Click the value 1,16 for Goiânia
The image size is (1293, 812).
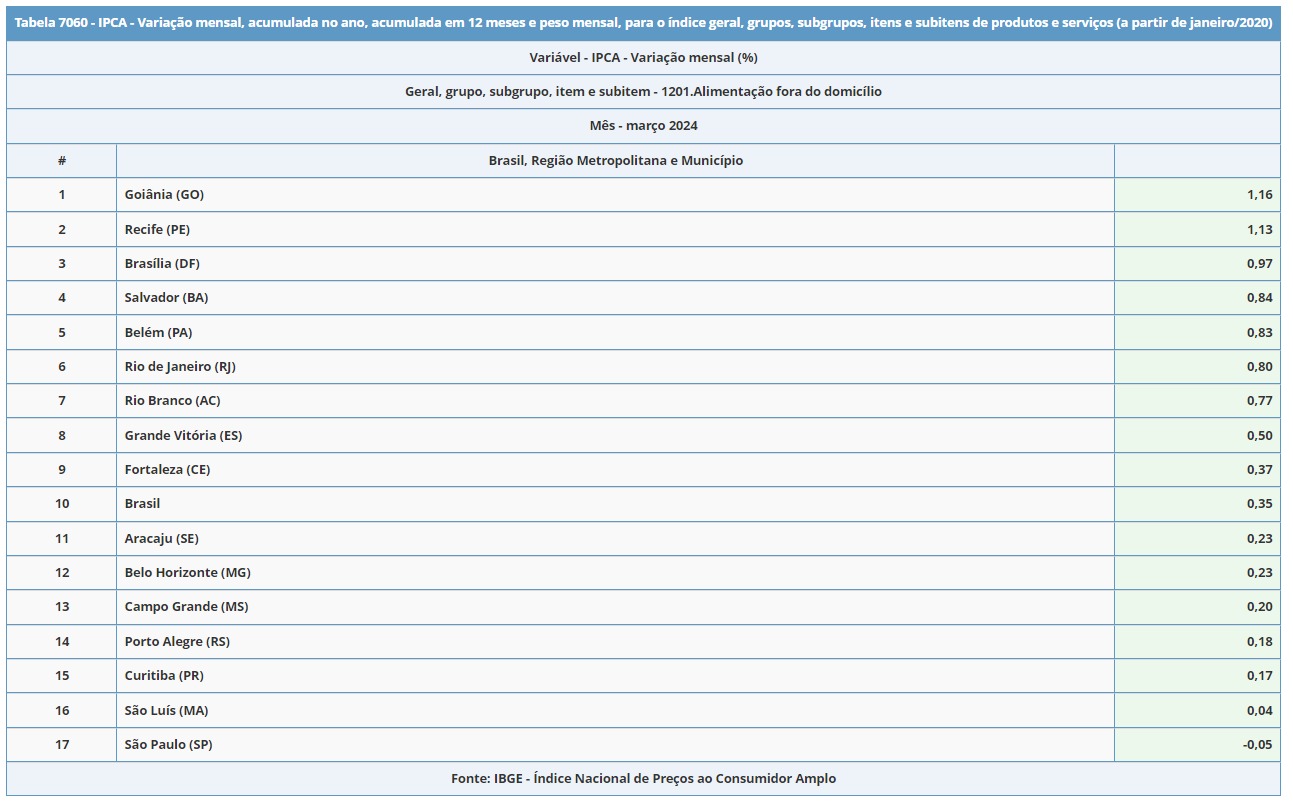[1259, 194]
